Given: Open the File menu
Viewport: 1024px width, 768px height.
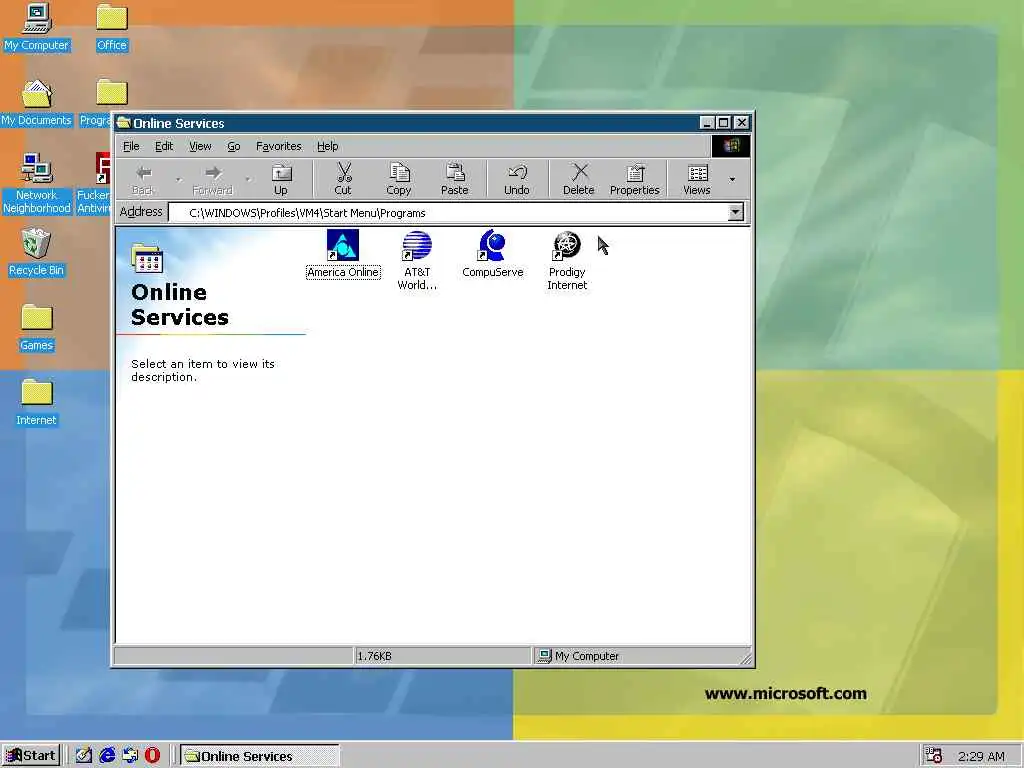Looking at the screenshot, I should click(131, 146).
